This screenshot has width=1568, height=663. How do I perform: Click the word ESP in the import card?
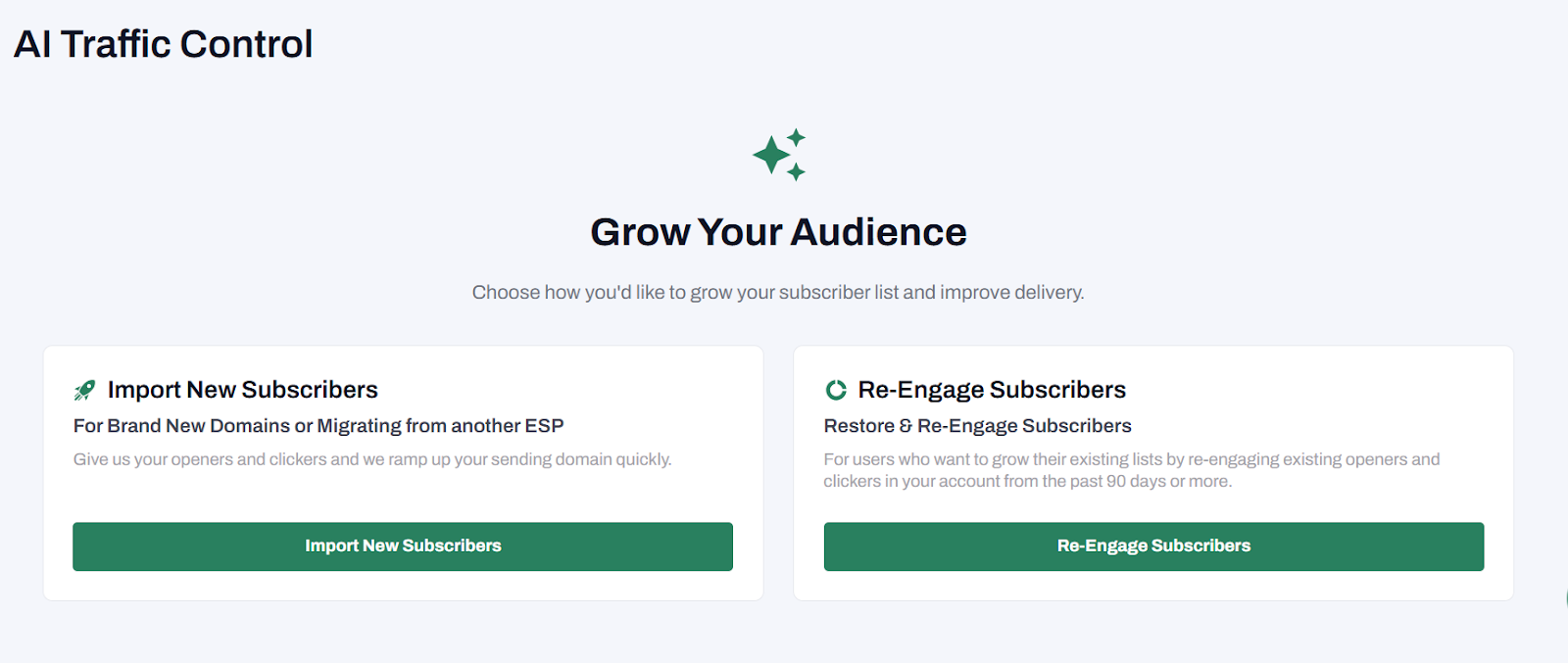point(544,426)
